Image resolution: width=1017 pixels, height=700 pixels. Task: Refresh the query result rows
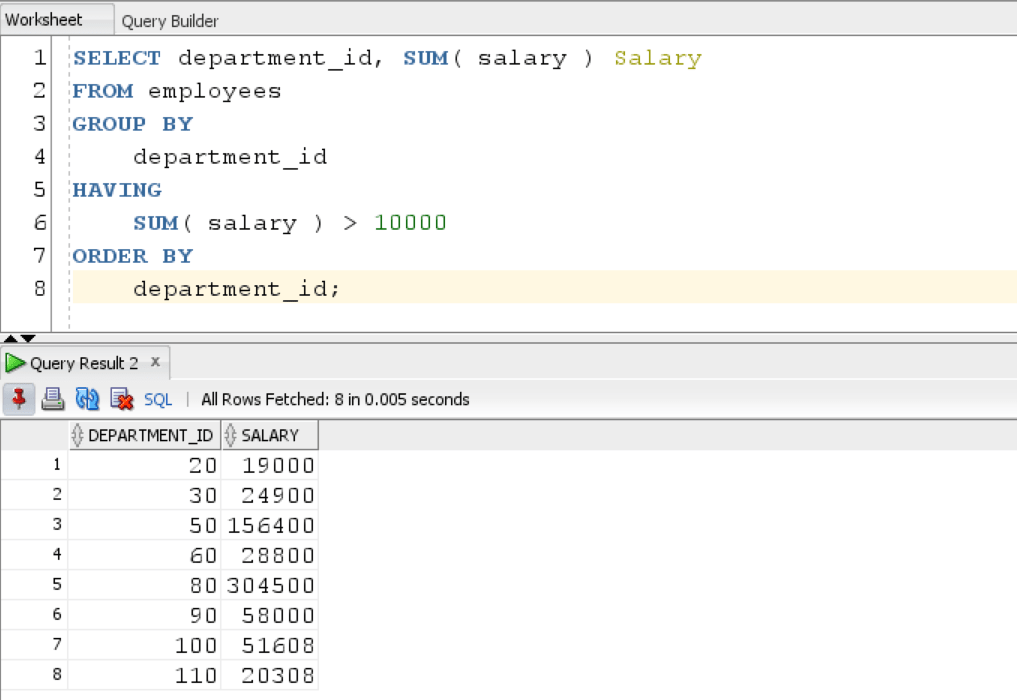87,399
